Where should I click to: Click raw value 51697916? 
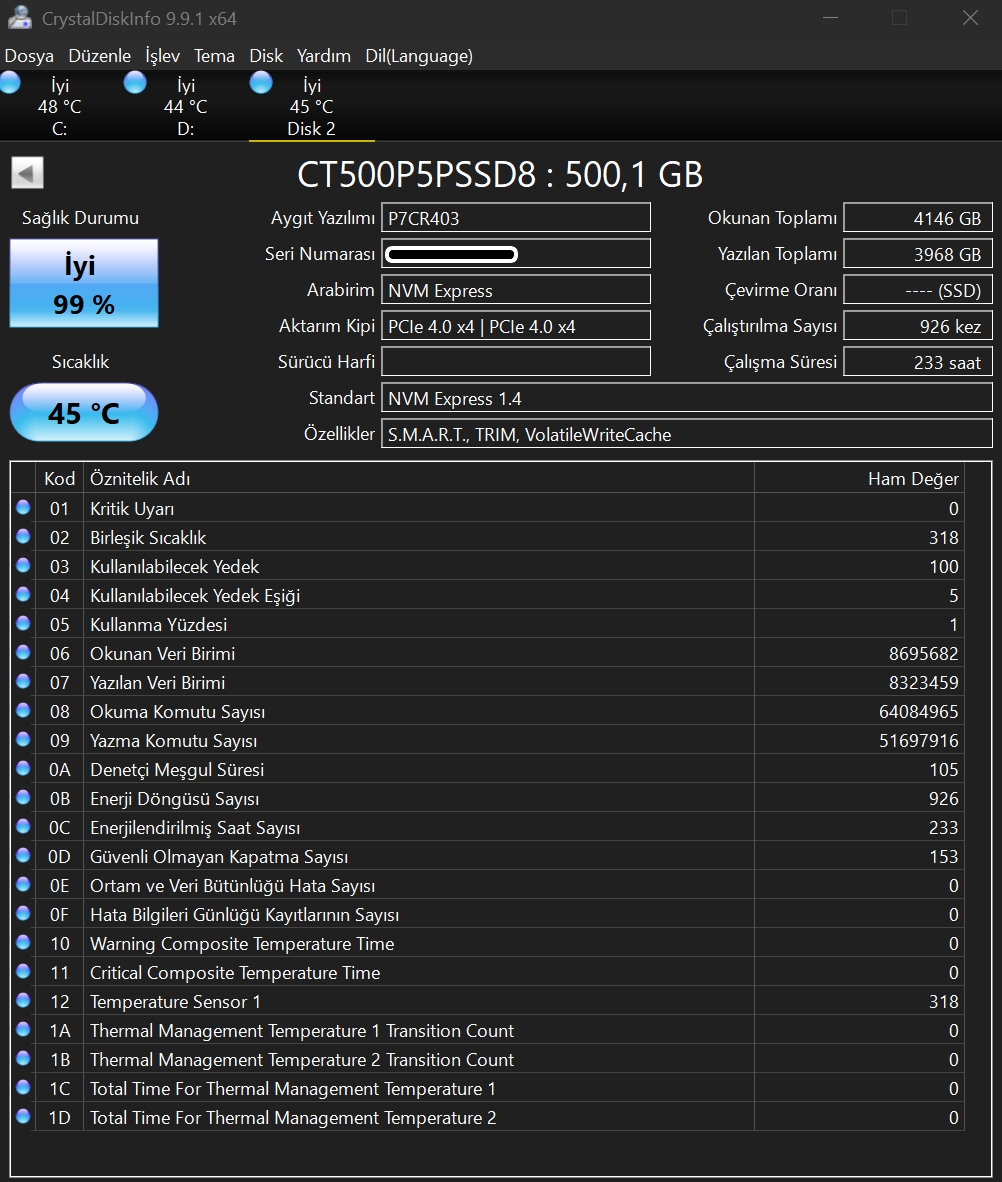[918, 740]
